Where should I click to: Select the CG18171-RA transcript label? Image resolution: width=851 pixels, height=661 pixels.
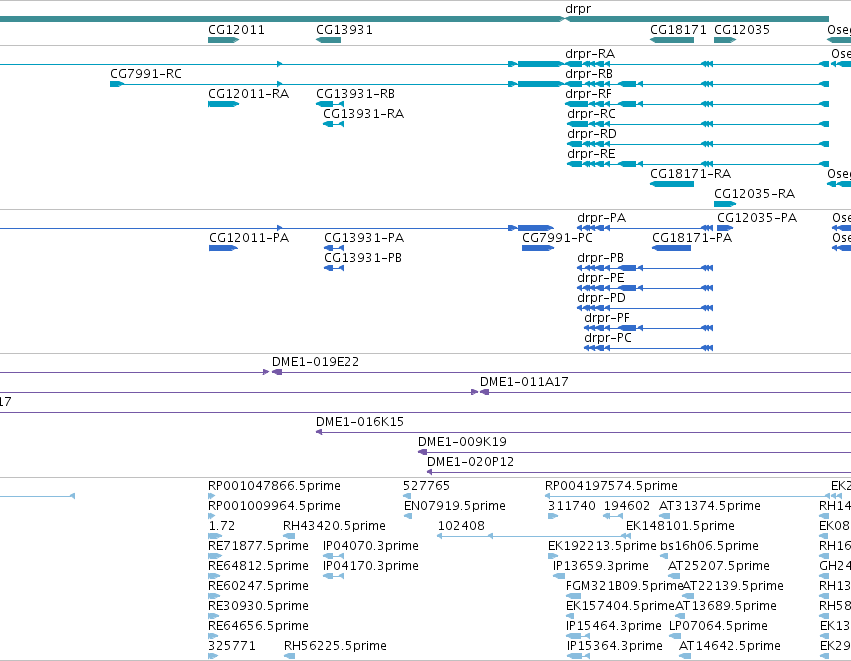click(x=690, y=174)
